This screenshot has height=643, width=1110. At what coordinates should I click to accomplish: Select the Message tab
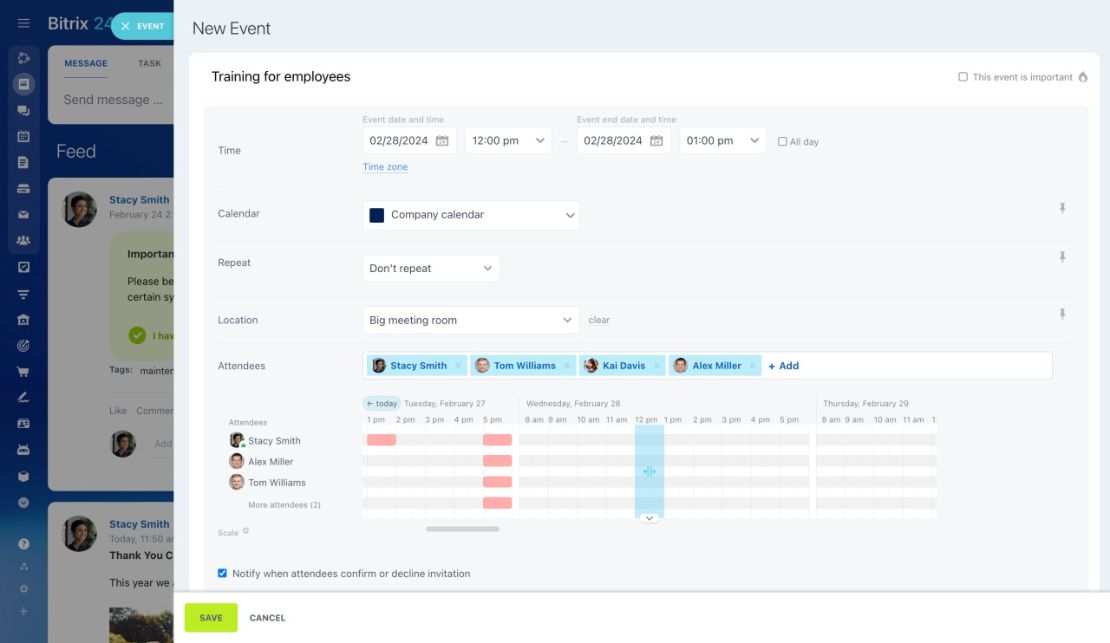86,63
